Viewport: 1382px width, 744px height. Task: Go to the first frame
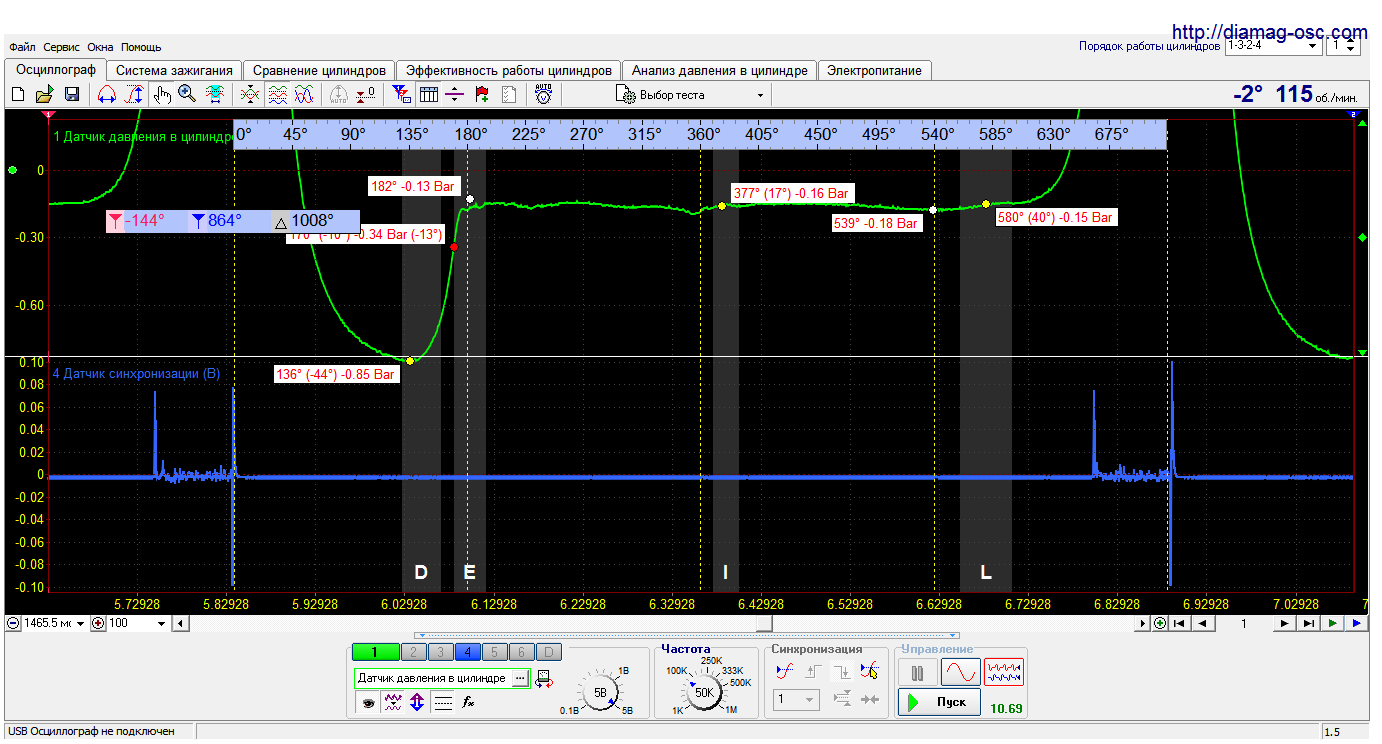(1181, 623)
